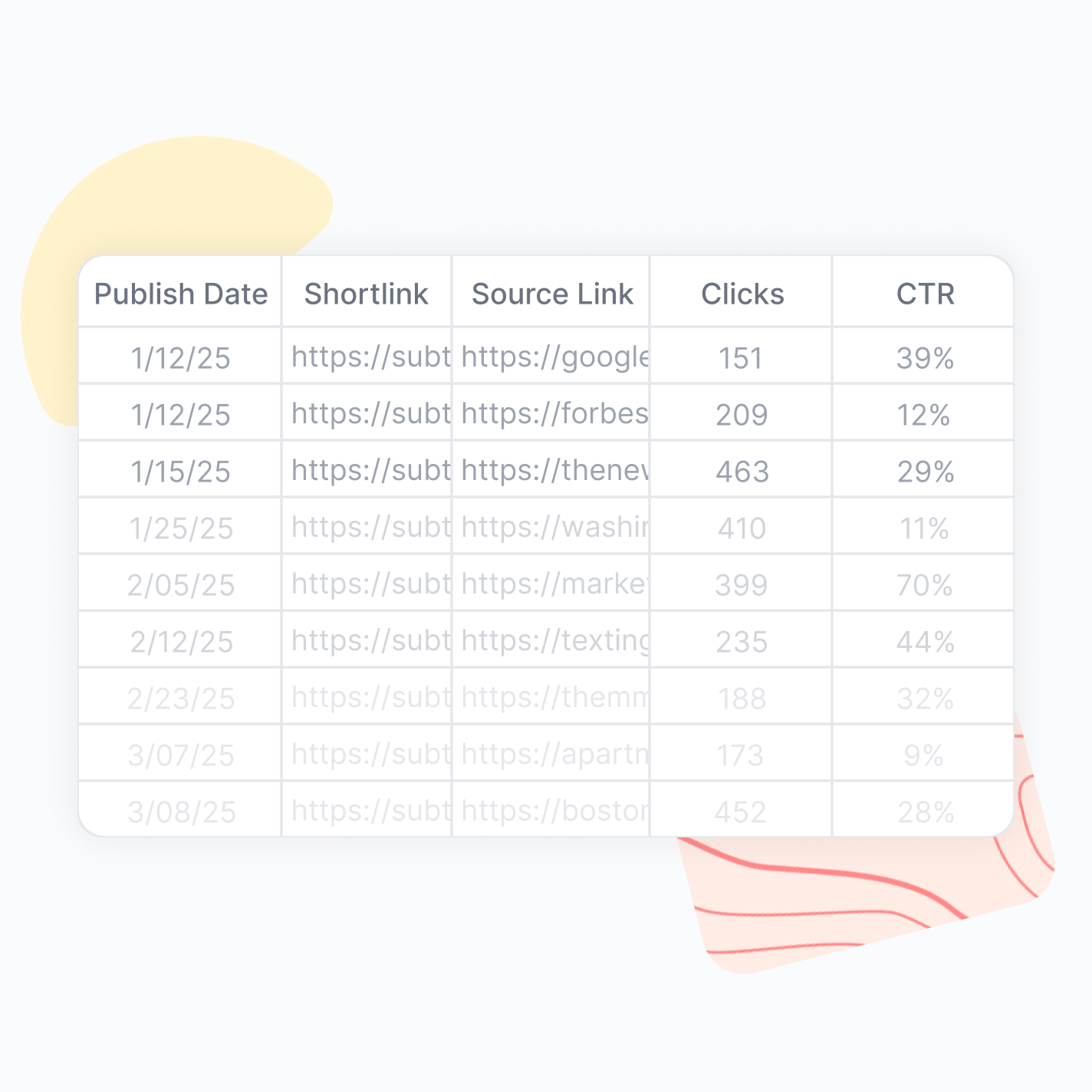Follow the boston source link

[x=555, y=811]
